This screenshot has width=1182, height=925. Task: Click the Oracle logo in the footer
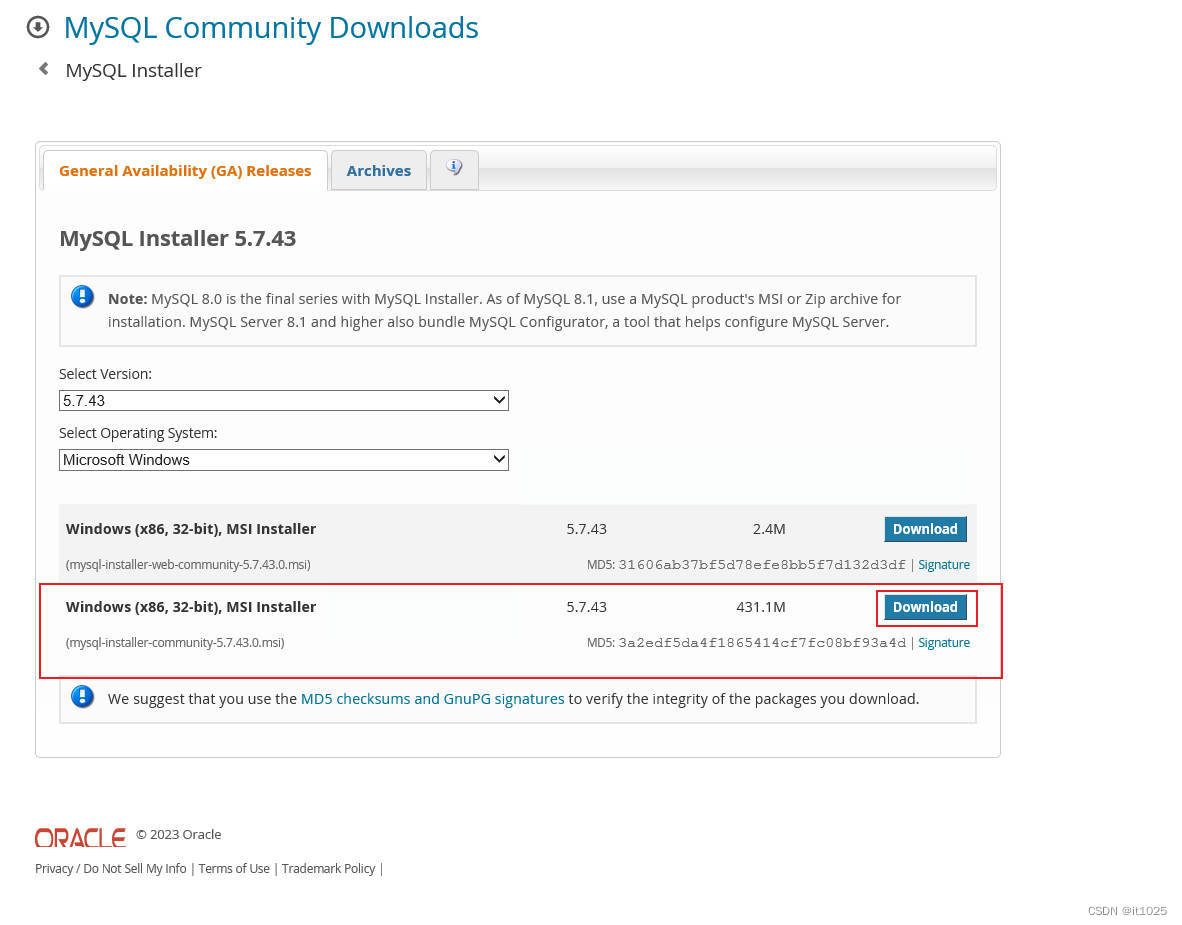coord(80,838)
